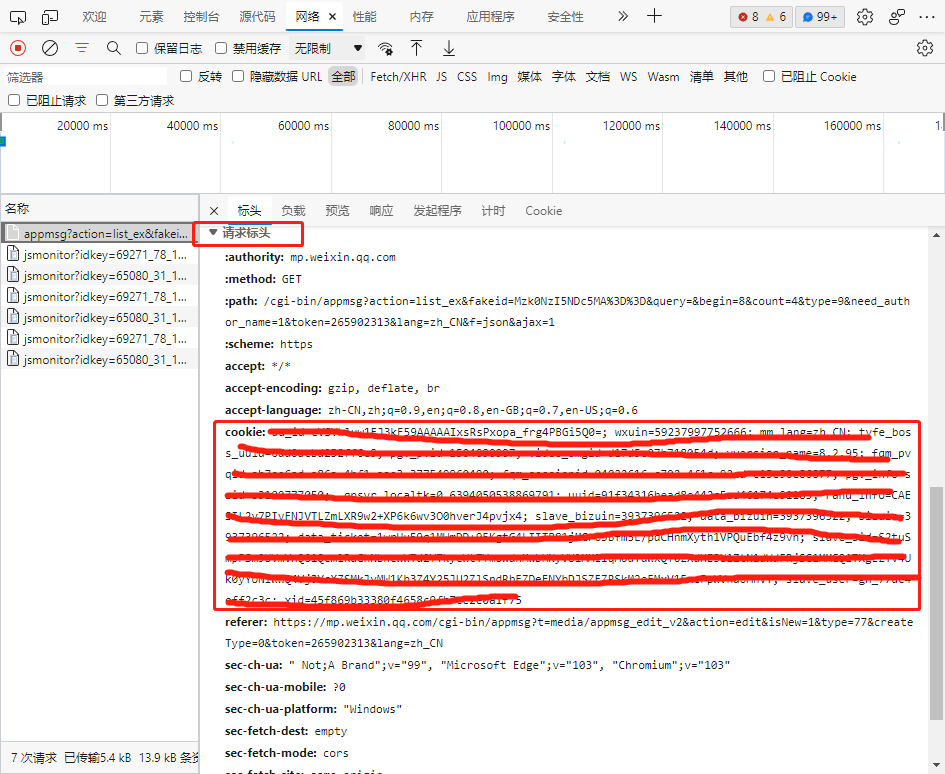
Task: Open DevTools settings gear at top
Action: pyautogui.click(x=865, y=17)
